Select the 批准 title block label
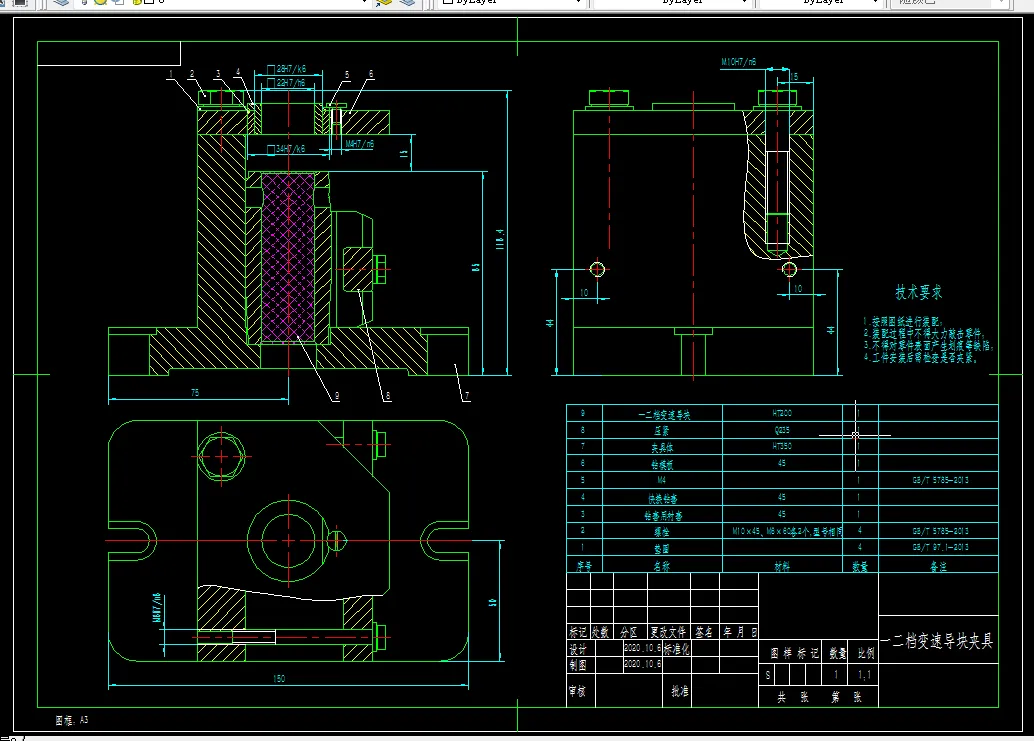This screenshot has height=741, width=1034. 680,691
